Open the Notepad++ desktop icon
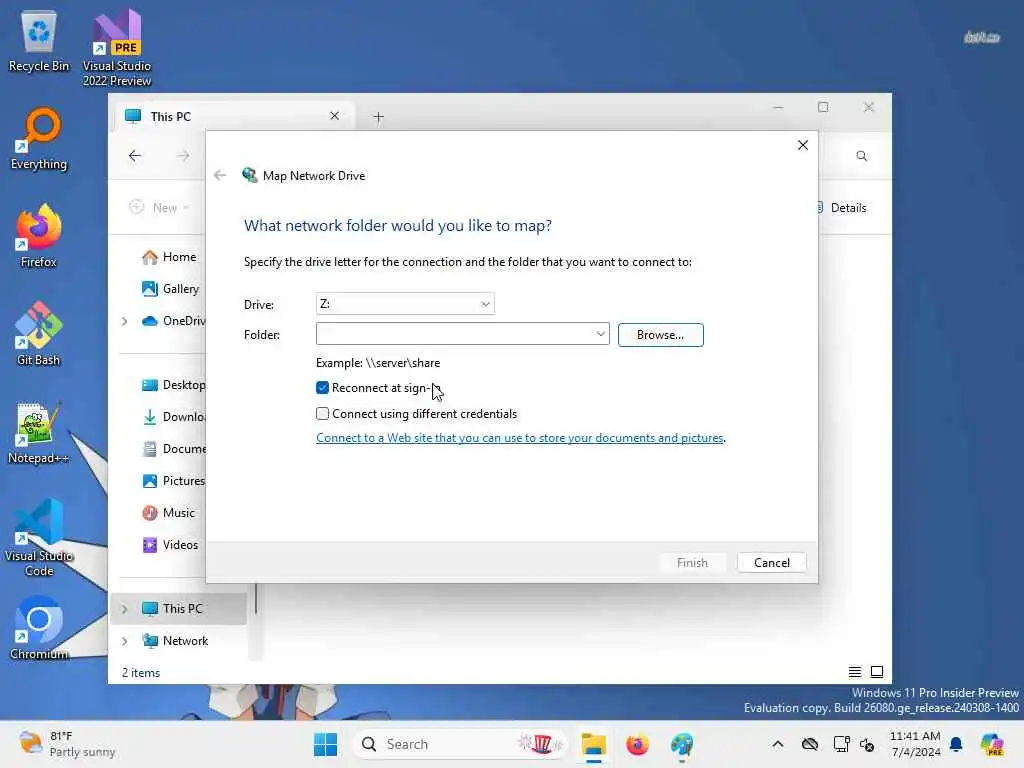This screenshot has width=1024, height=768. click(x=39, y=432)
